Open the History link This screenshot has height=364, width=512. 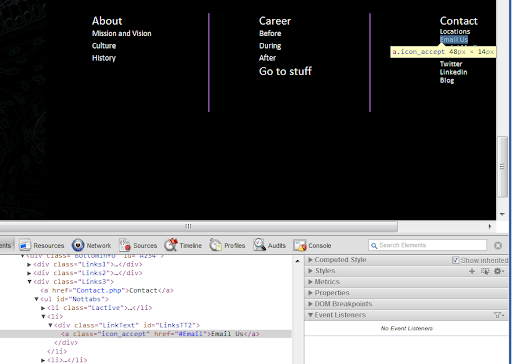pos(104,58)
